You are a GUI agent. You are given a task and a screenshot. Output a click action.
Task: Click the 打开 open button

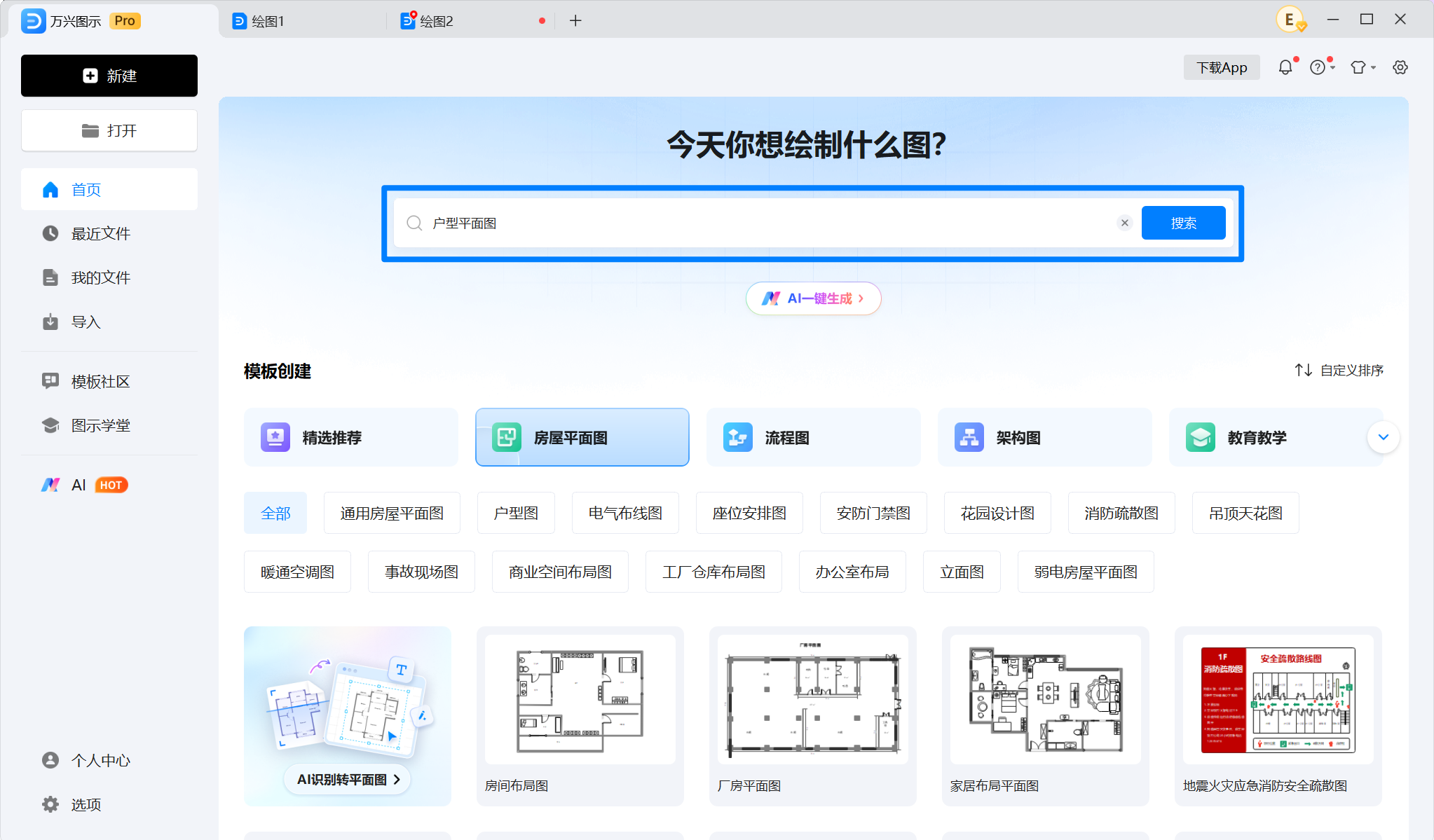coord(109,130)
